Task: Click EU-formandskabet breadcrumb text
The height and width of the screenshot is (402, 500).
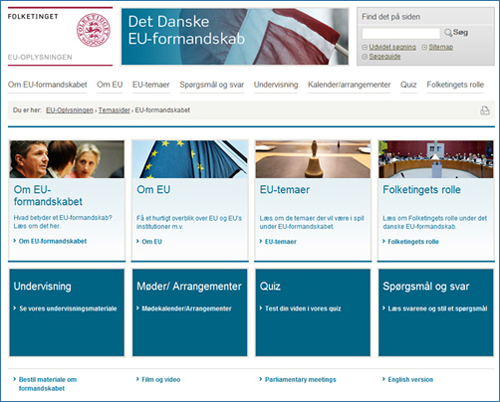Action: [x=162, y=110]
